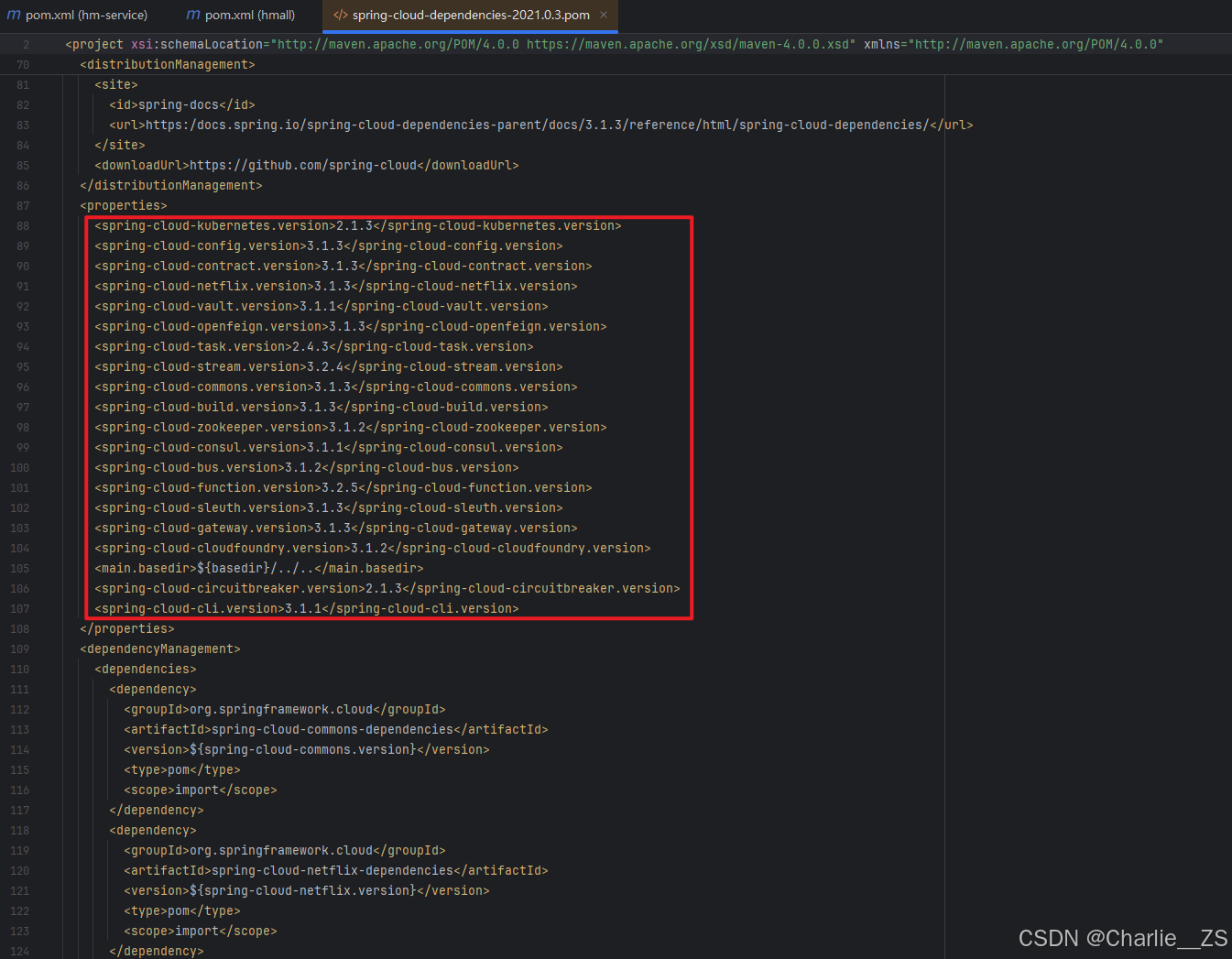Click spring-cloud-function.version 3.2.5 line
Image resolution: width=1232 pixels, height=959 pixels.
tap(343, 487)
